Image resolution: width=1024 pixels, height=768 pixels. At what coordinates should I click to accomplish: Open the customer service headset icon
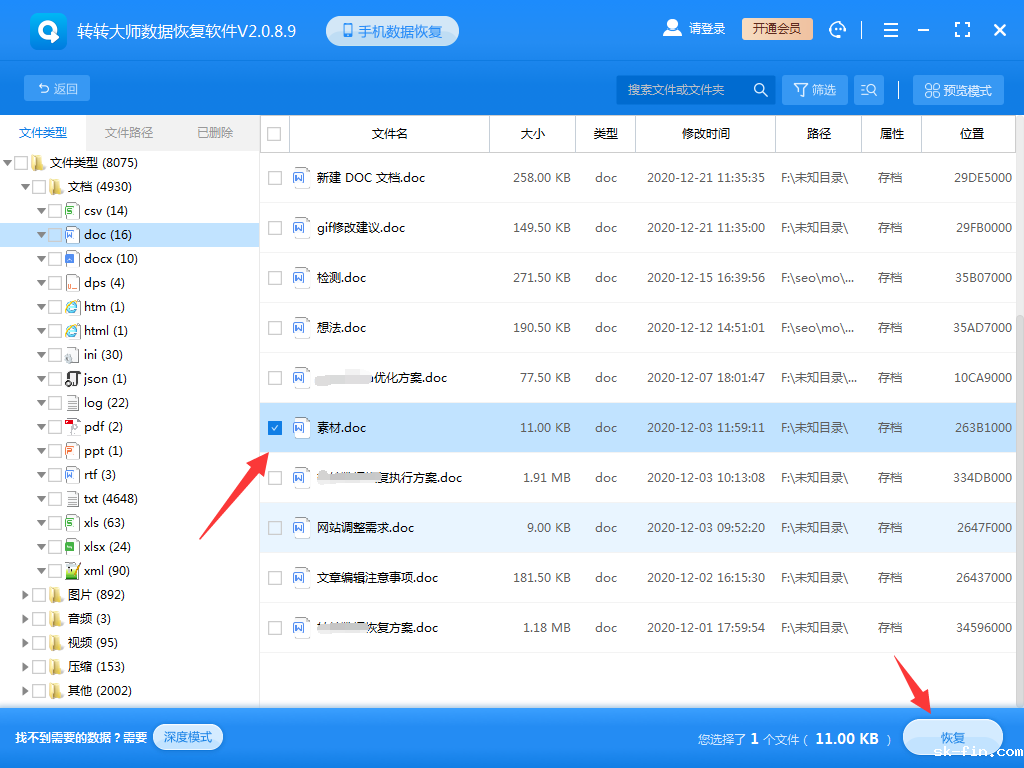click(x=837, y=29)
